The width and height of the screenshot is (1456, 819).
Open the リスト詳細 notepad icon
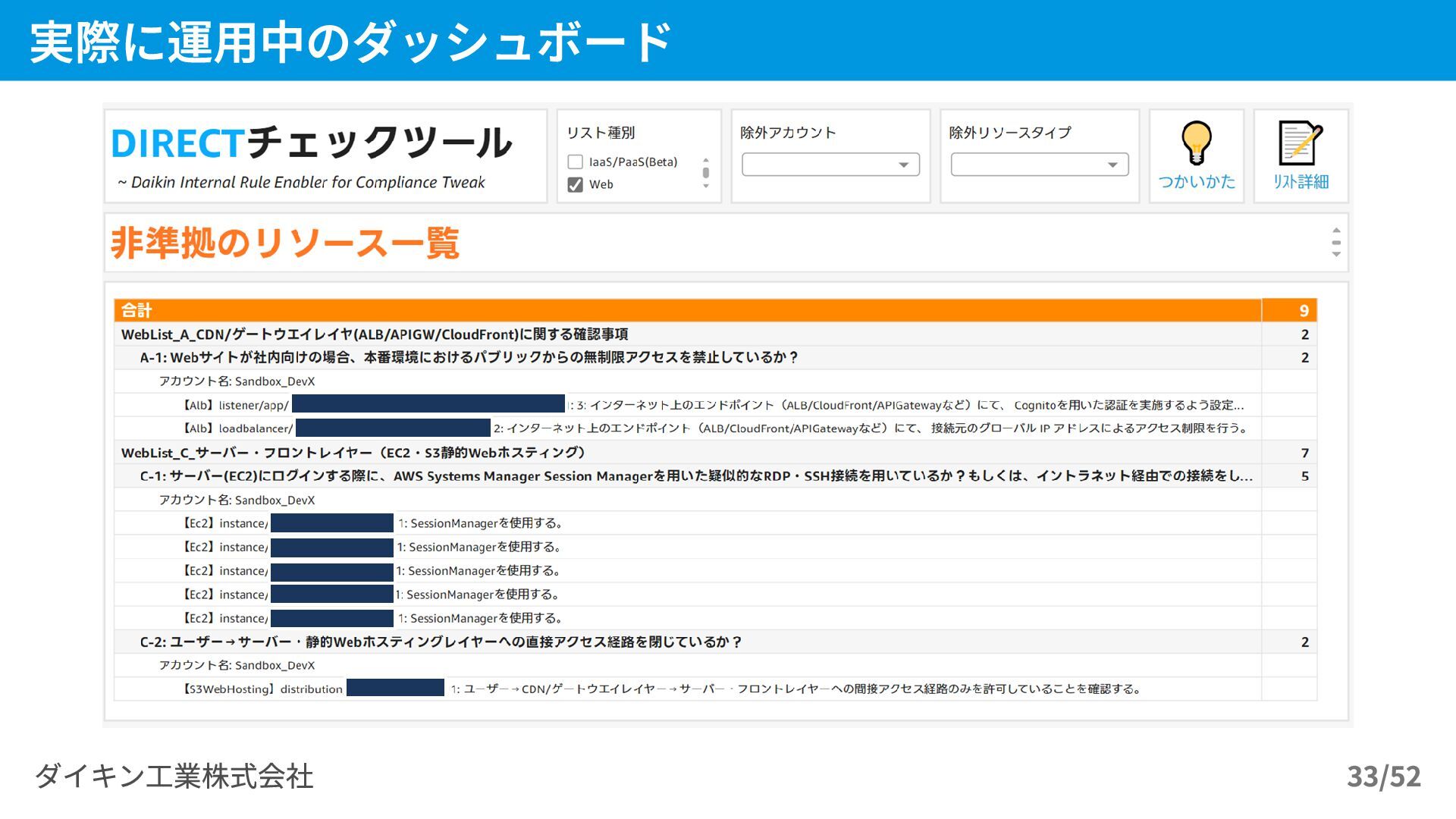tap(1300, 143)
